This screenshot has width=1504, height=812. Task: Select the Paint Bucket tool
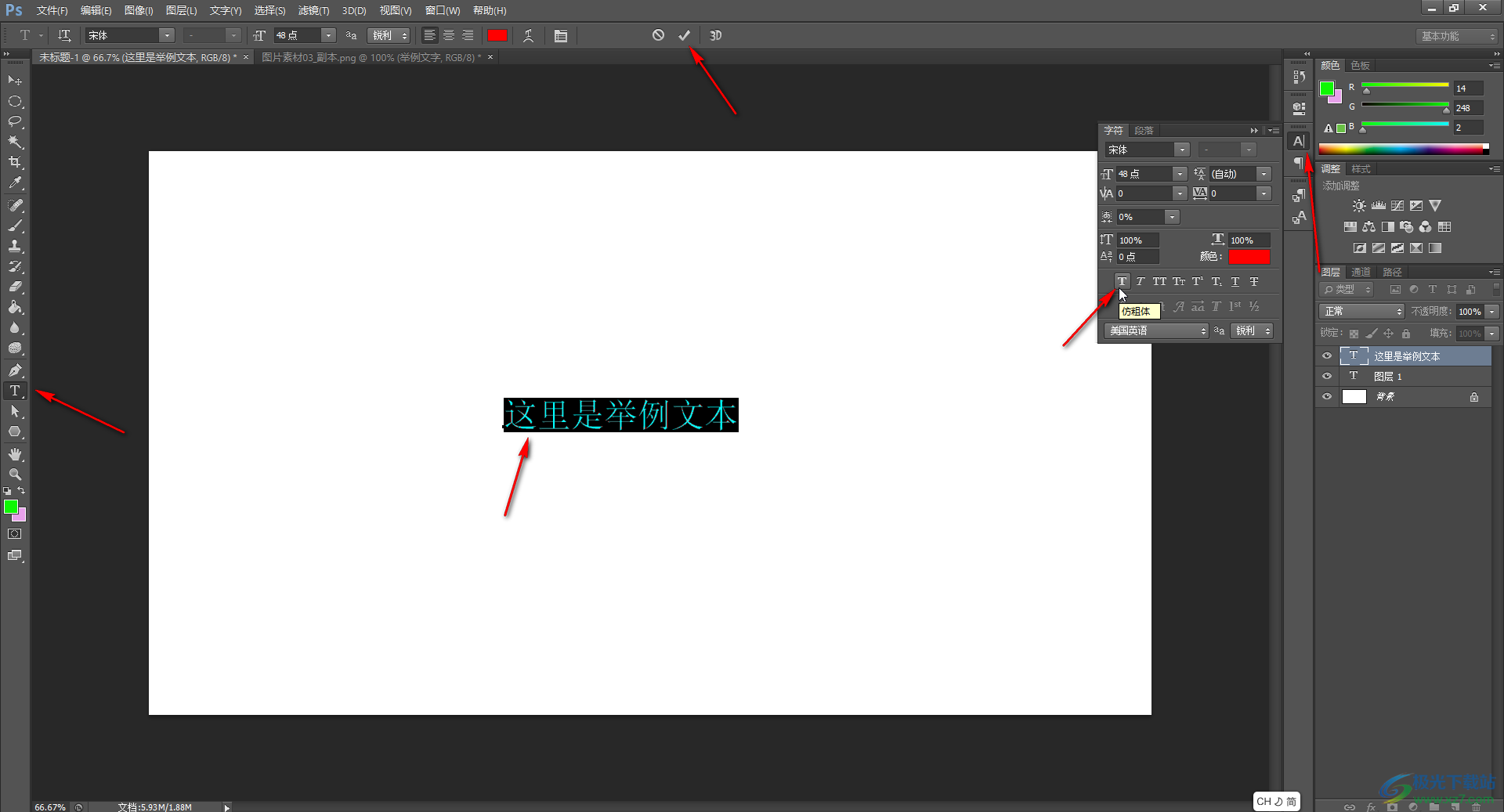(x=15, y=307)
